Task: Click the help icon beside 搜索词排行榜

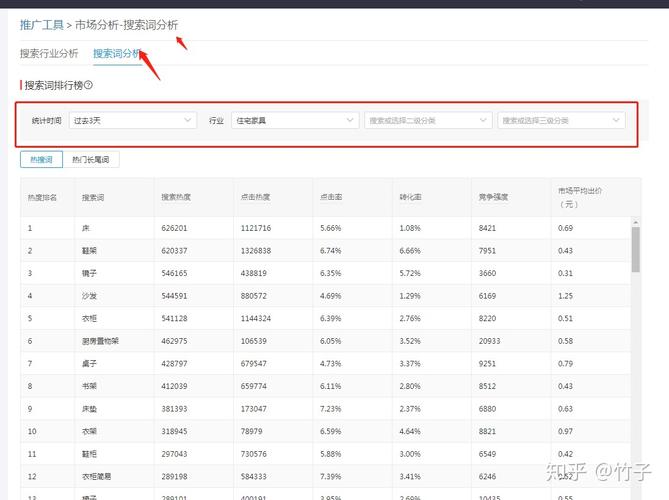Action: [88, 85]
